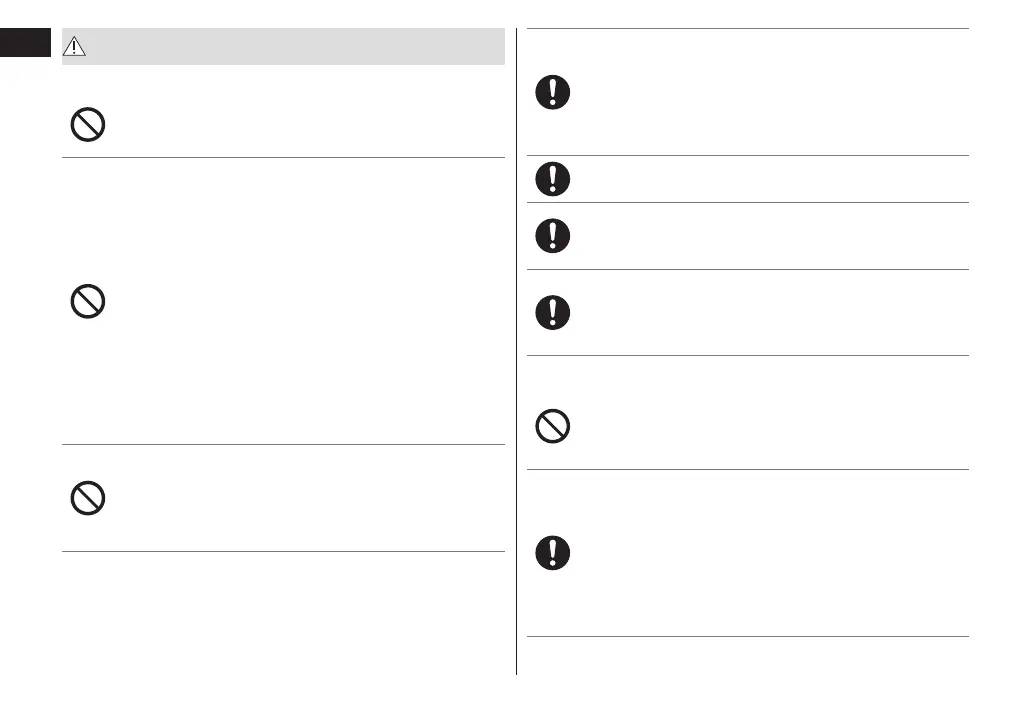The width and height of the screenshot is (1032, 726).
Task: Click the black tab at the page's top-left corner
Action: pyautogui.click(x=25, y=42)
